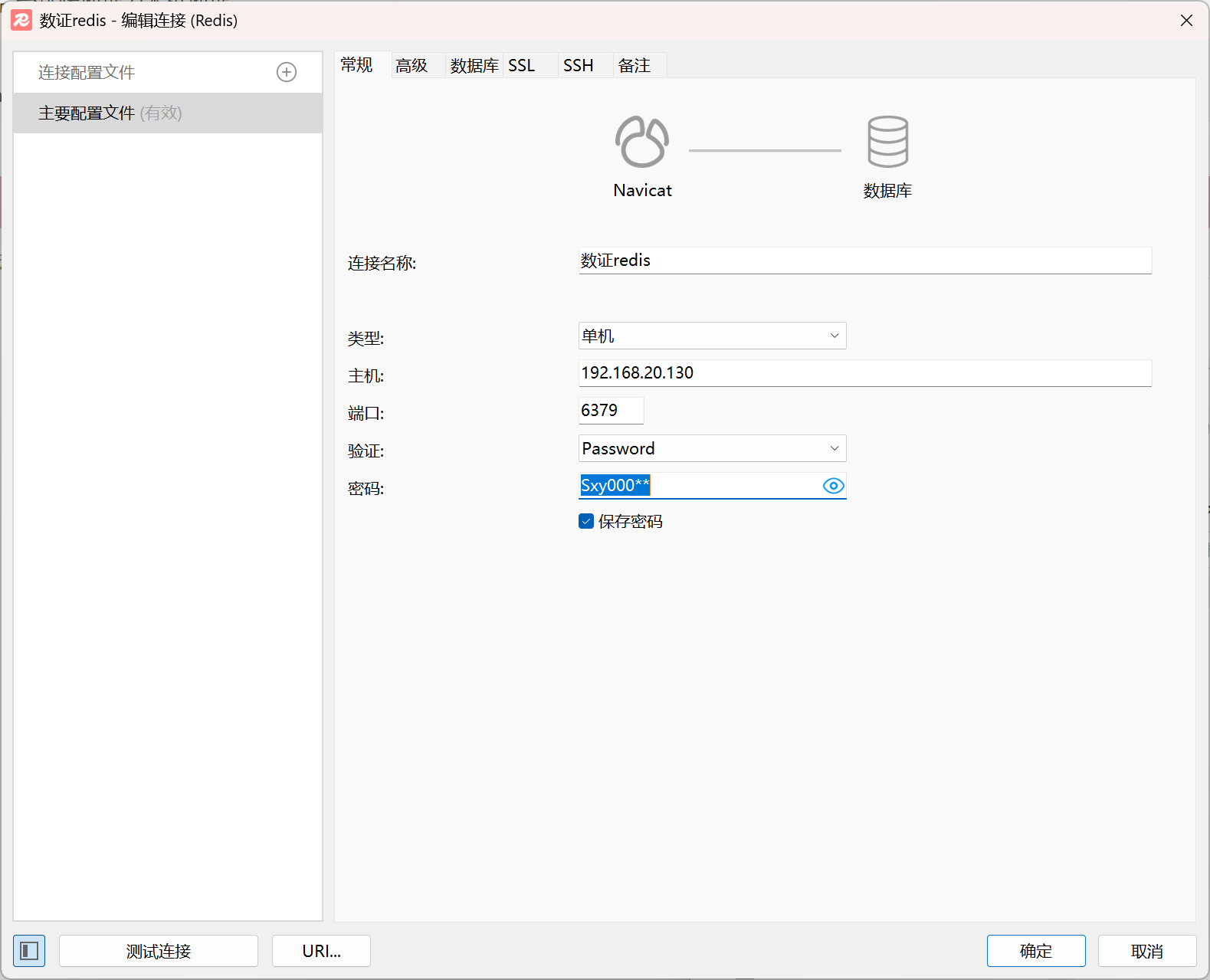Focus the 连接名称 field containing 数证redis
The image size is (1210, 980).
[x=865, y=261]
